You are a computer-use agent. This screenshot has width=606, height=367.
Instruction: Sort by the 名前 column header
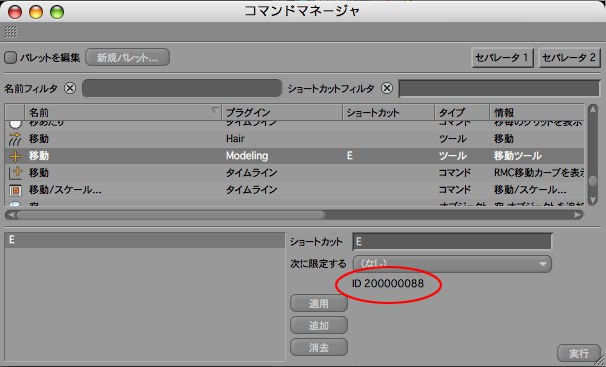pyautogui.click(x=123, y=112)
